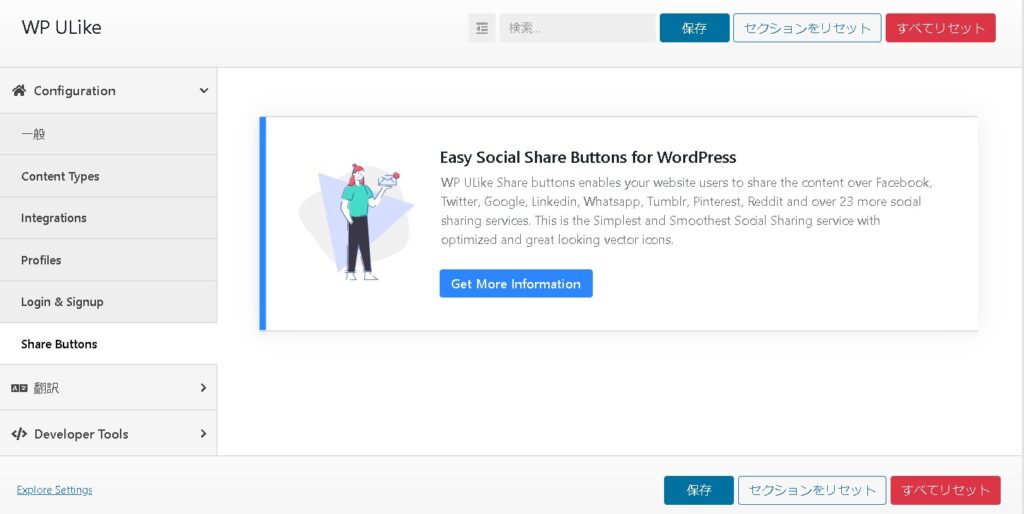Go to the Integrations settings
The width and height of the screenshot is (1024, 514).
pos(54,218)
